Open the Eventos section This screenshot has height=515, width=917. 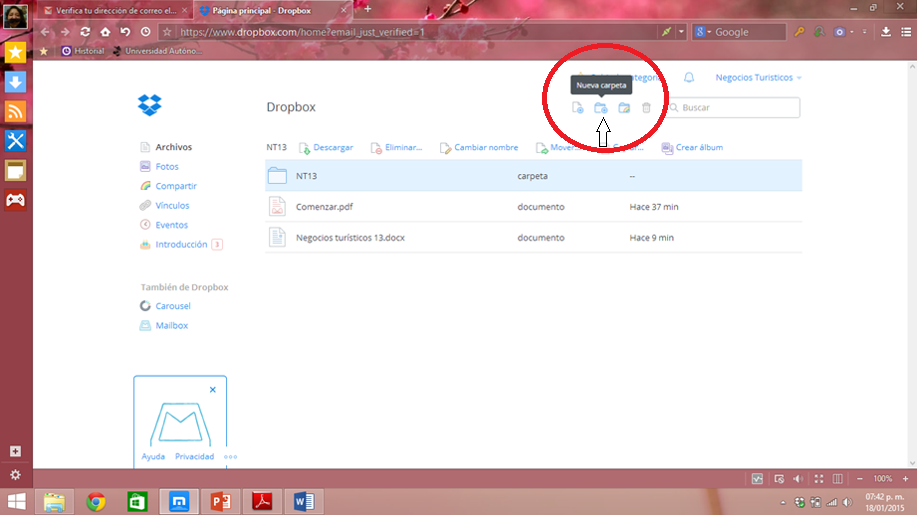click(x=171, y=224)
